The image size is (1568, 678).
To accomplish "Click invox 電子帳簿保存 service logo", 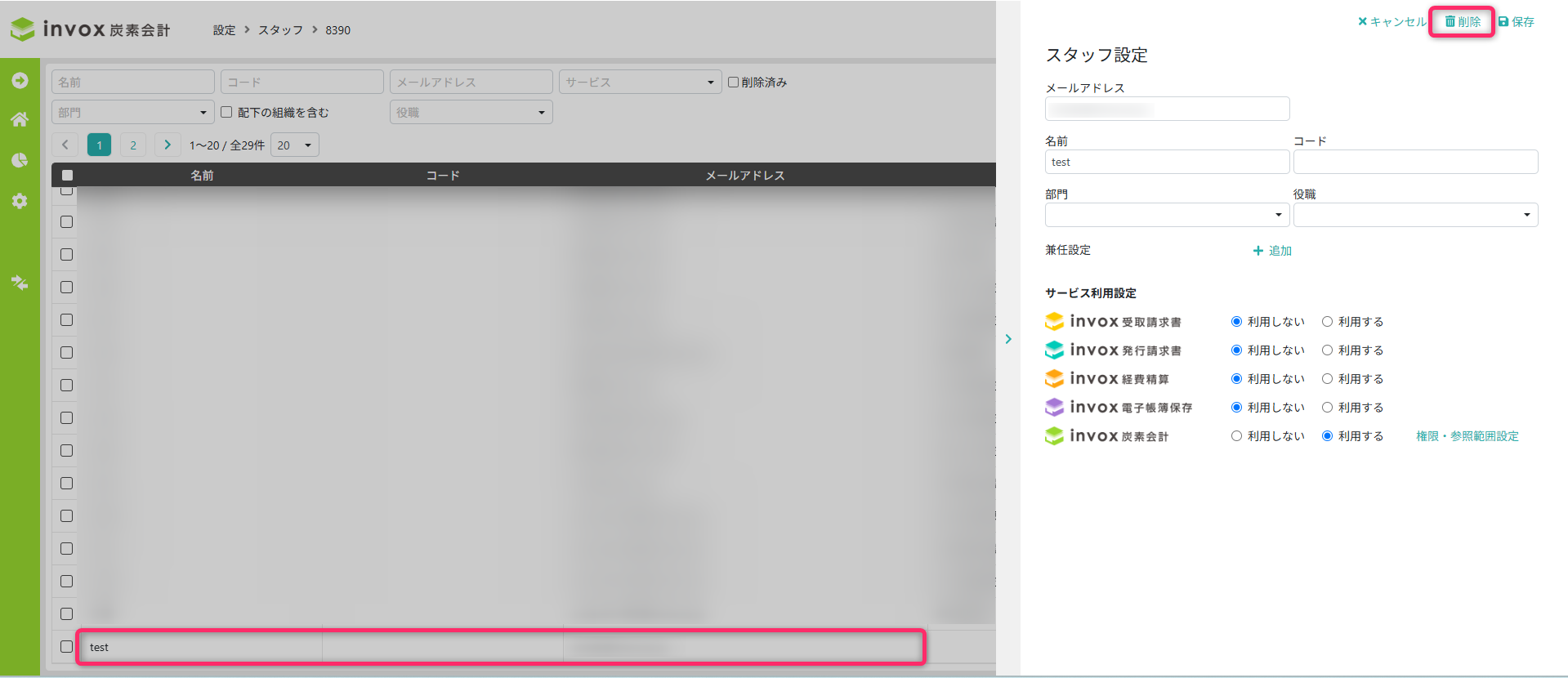I will [1119, 408].
